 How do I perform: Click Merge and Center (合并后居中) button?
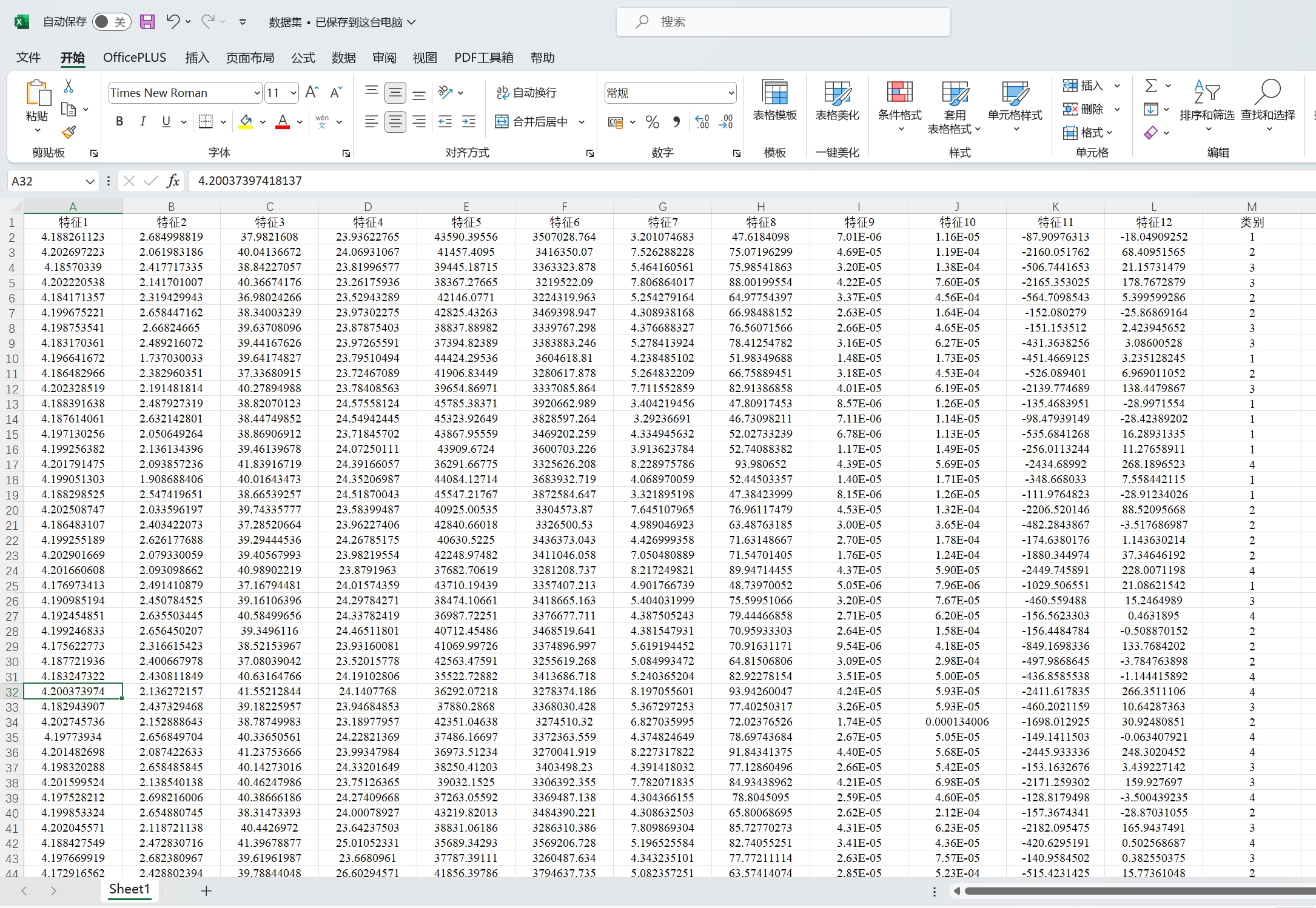pyautogui.click(x=532, y=122)
